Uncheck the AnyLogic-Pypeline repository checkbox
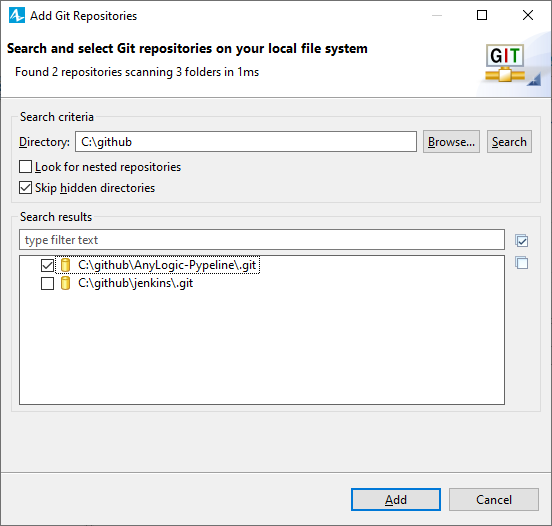Image resolution: width=552 pixels, height=526 pixels. (x=48, y=265)
